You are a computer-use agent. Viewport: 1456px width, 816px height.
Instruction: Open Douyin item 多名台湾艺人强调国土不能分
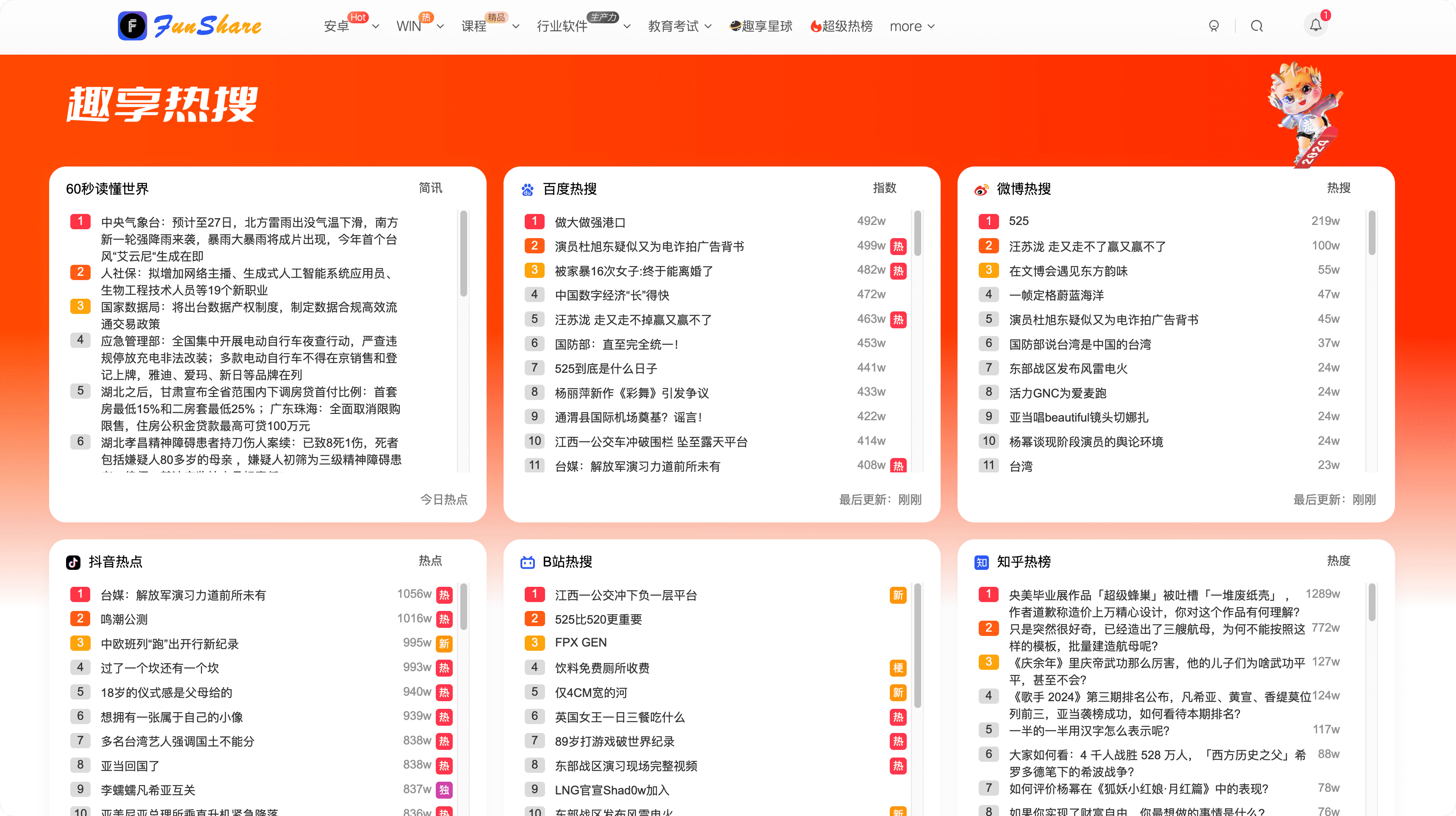click(x=177, y=741)
